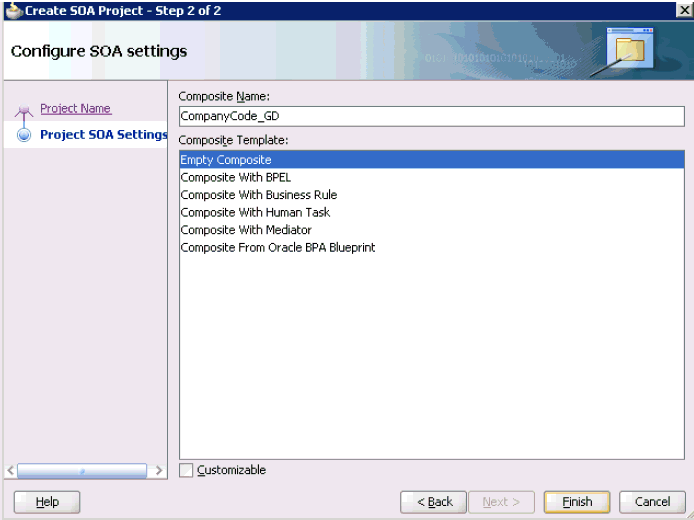Click the wizard title bar application icon
Screen dimensions: 694x520
[13, 10]
